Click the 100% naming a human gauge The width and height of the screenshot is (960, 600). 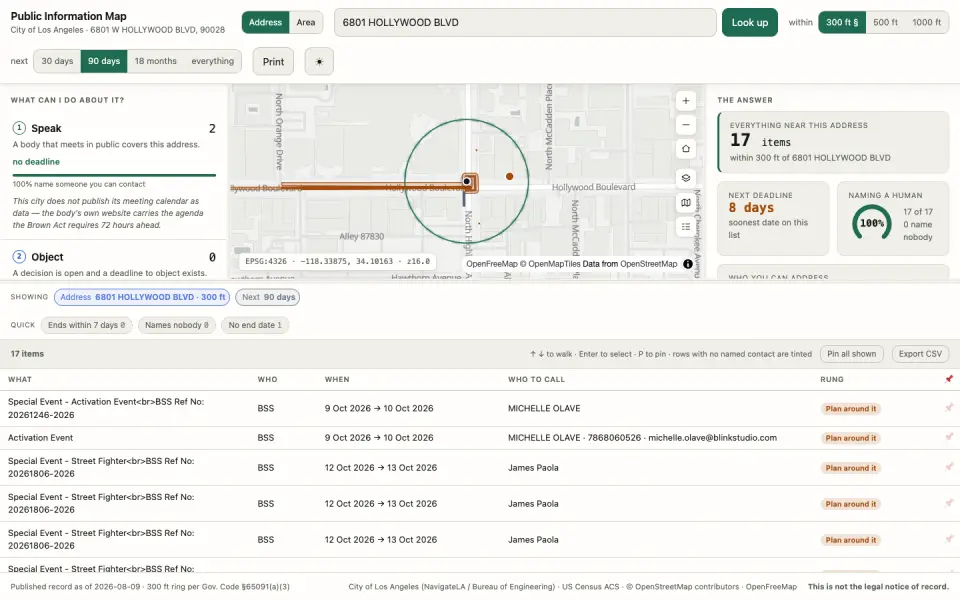pos(871,223)
